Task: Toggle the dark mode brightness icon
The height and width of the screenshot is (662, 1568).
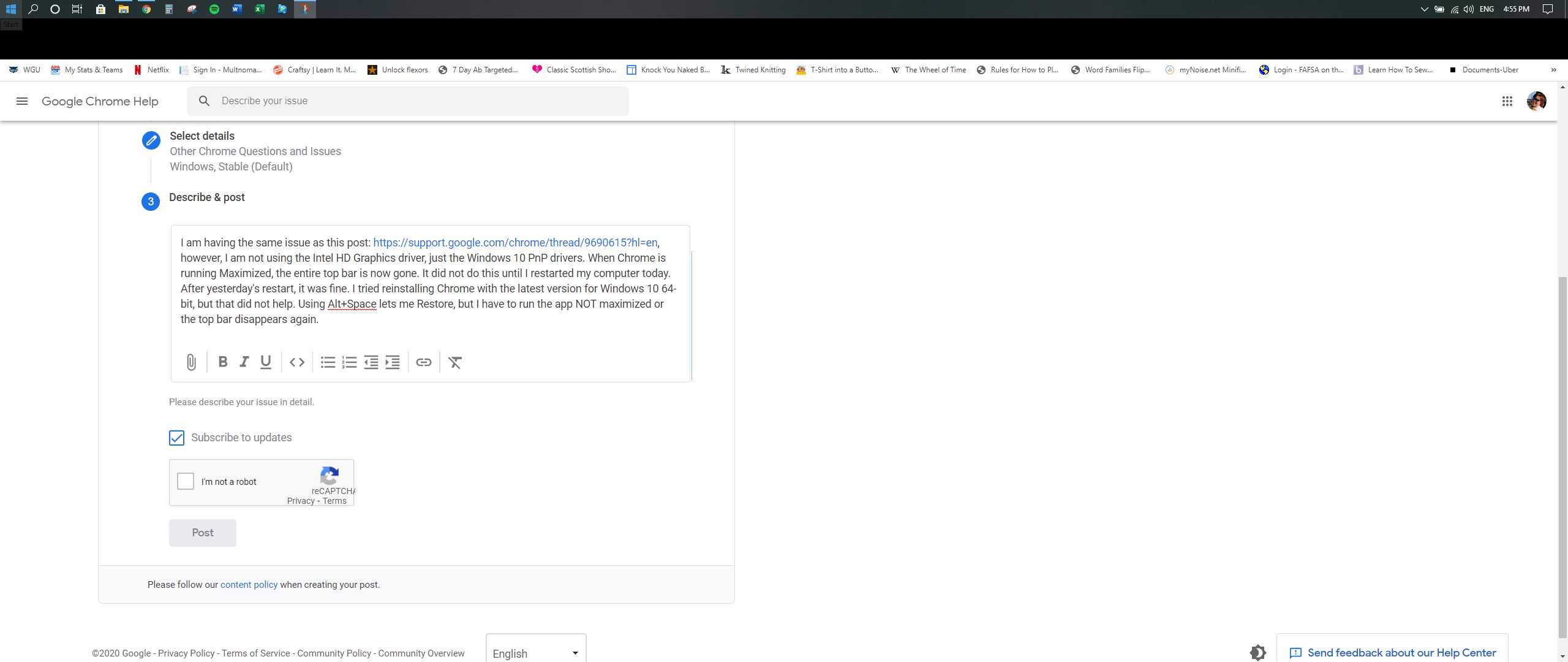Action: point(1257,653)
